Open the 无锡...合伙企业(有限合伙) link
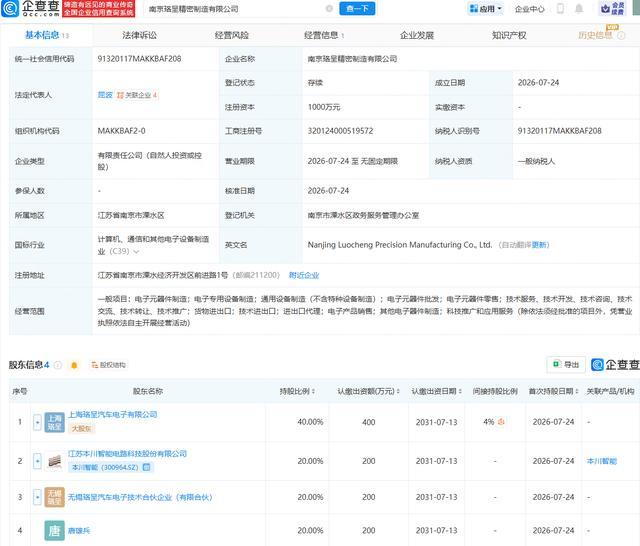Viewport: 640px width, 546px height. tap(140, 497)
